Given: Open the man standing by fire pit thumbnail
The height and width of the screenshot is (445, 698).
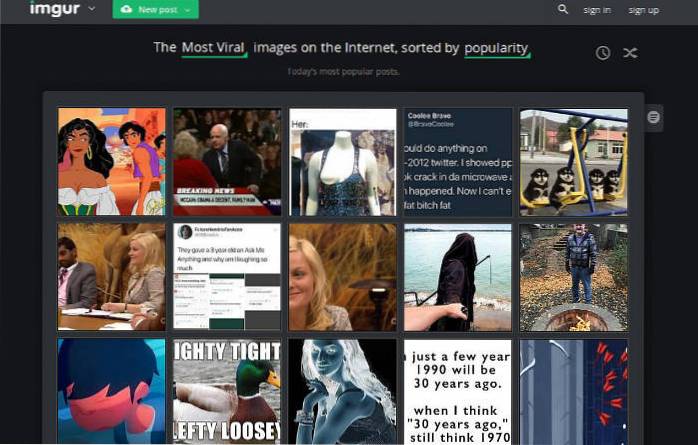Looking at the screenshot, I should click(x=574, y=277).
